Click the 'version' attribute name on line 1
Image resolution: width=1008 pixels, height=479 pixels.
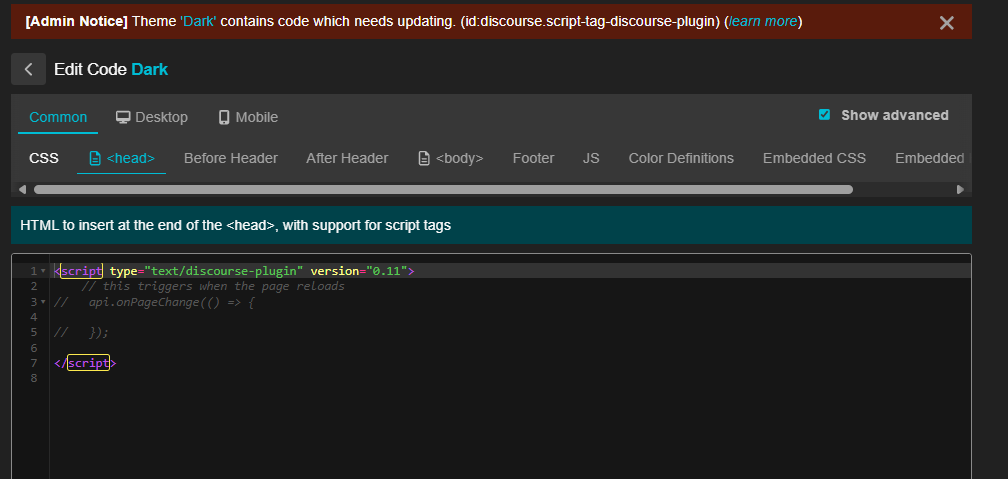pyautogui.click(x=334, y=271)
